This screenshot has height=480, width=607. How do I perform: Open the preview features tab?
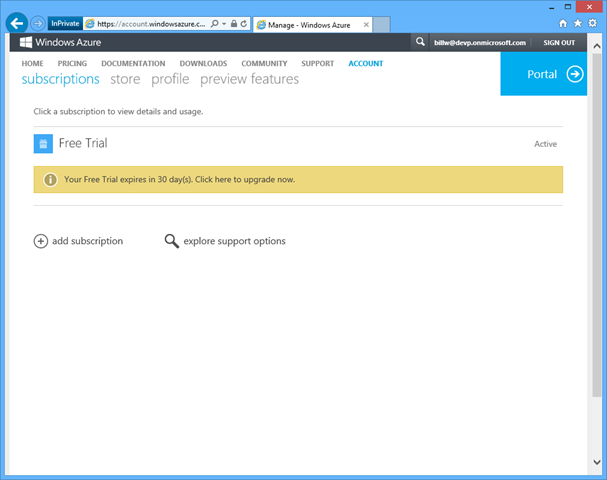tap(249, 79)
